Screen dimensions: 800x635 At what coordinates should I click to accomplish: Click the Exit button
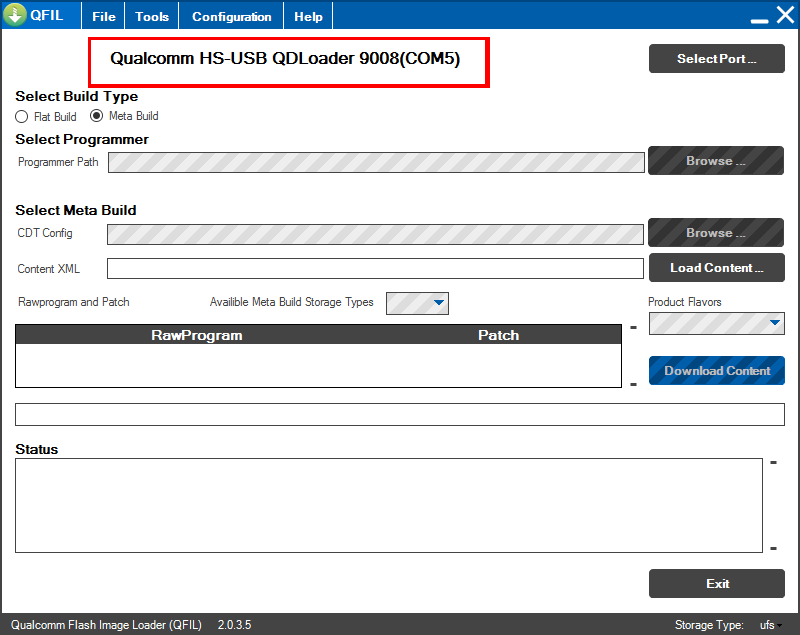[716, 583]
